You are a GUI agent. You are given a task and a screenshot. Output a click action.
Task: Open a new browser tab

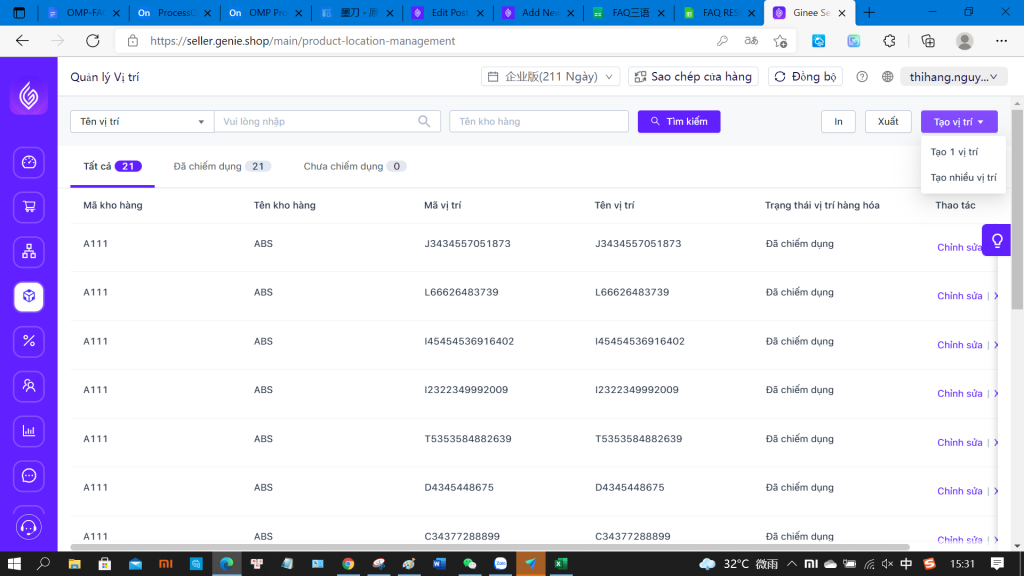coord(869,12)
